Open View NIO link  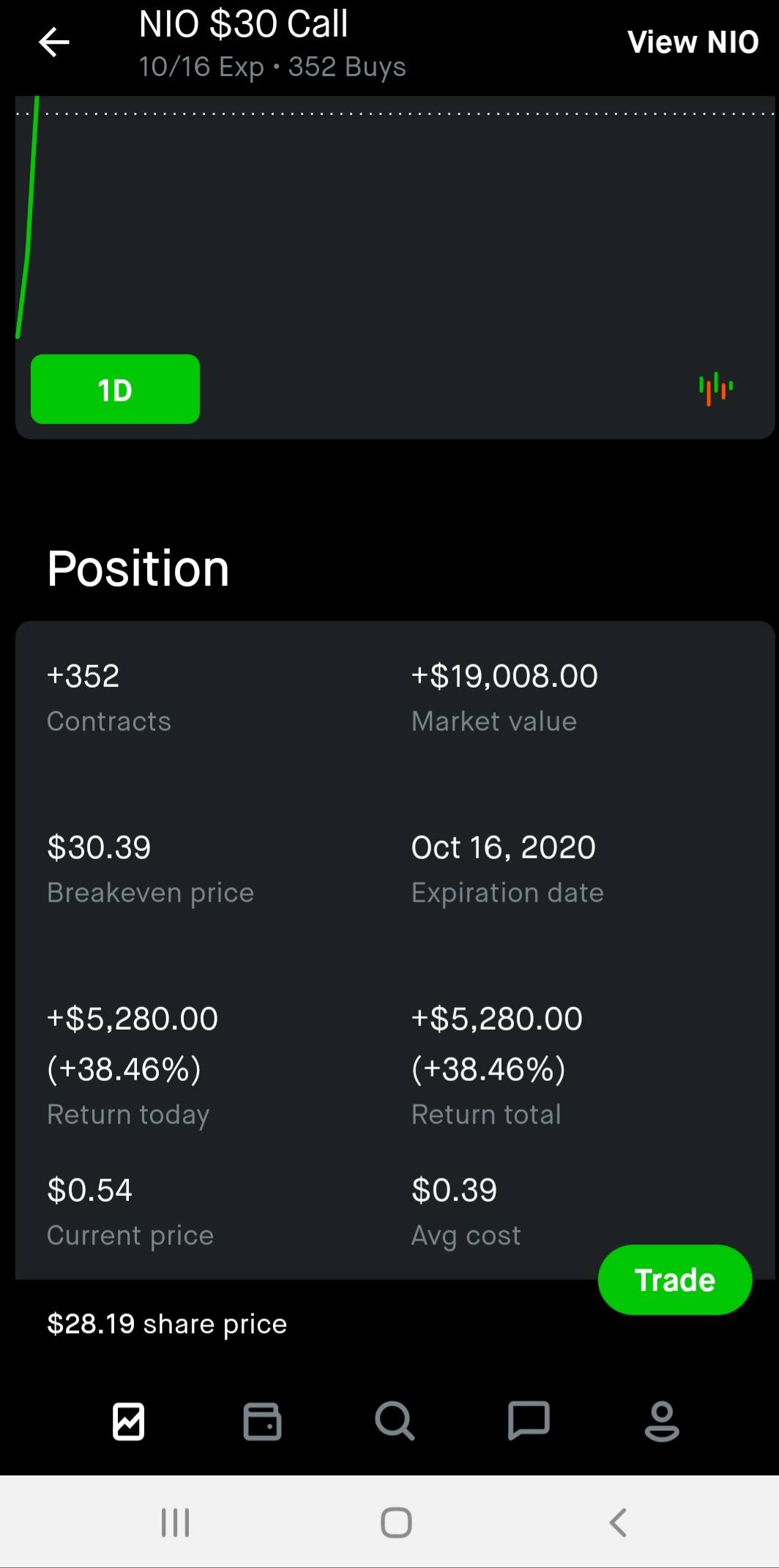[x=693, y=42]
